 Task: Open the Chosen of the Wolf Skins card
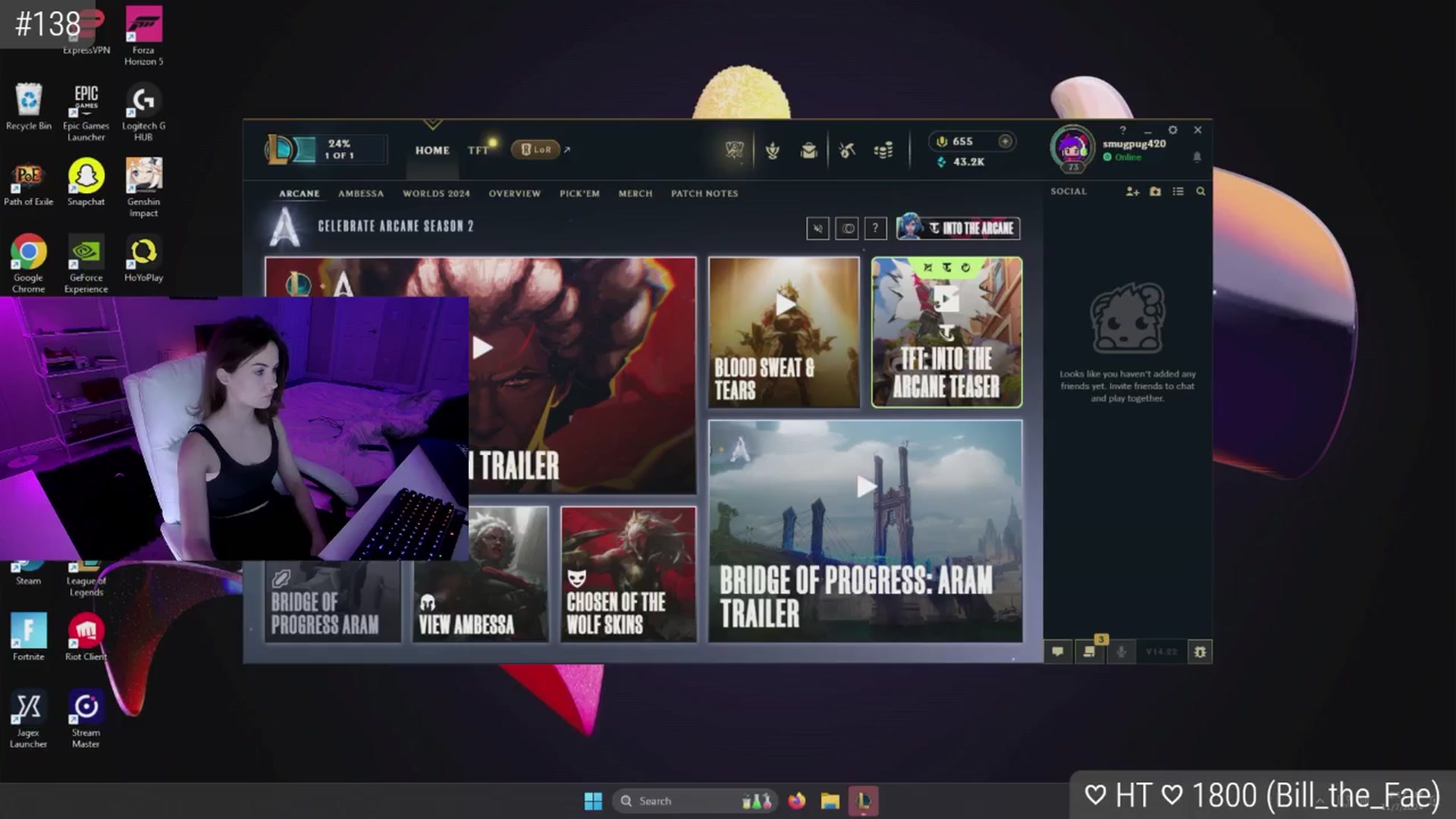(628, 575)
